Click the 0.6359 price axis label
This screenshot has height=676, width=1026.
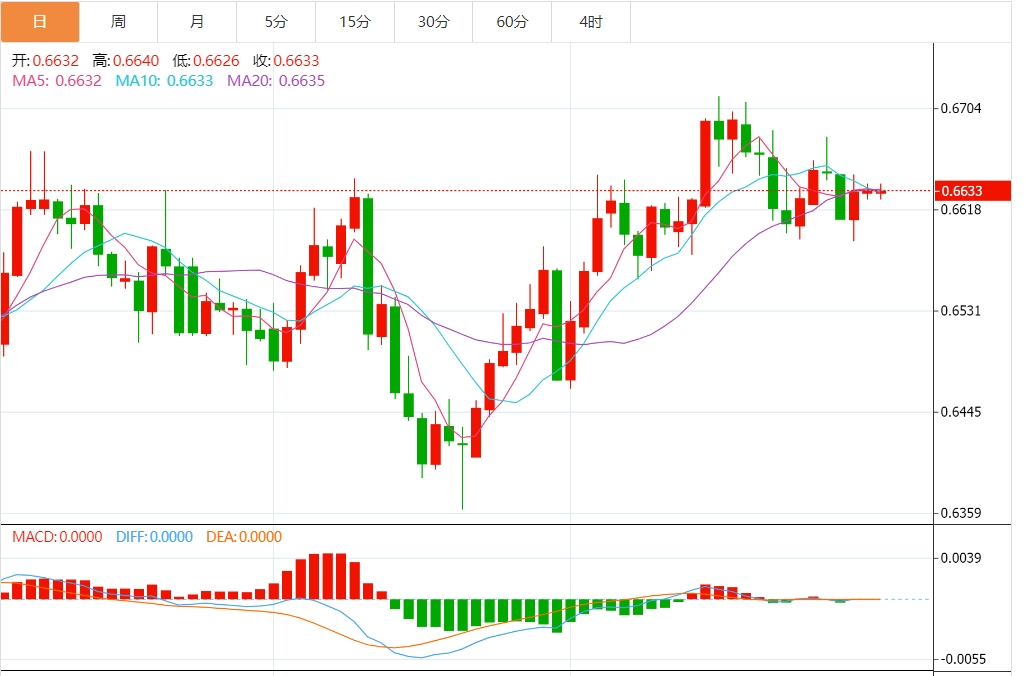tap(961, 512)
